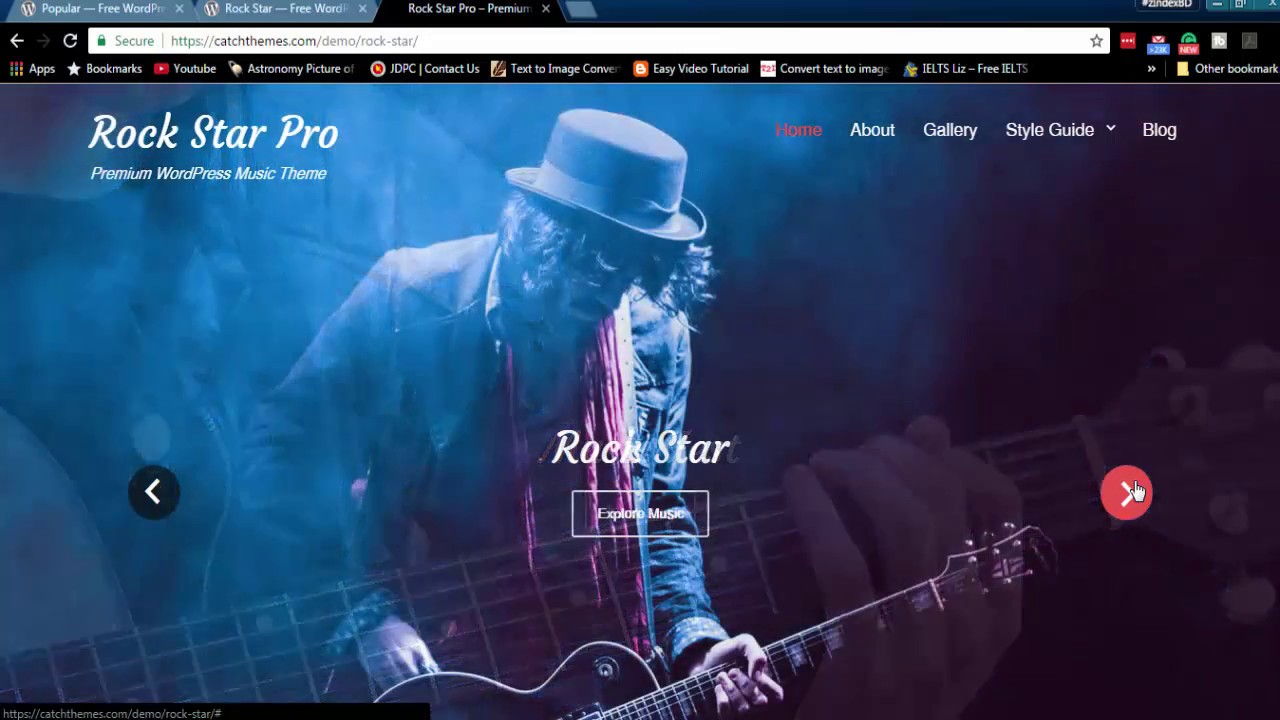Show previous slide with left arrow
Screen dimensions: 1280x720
coord(153,492)
